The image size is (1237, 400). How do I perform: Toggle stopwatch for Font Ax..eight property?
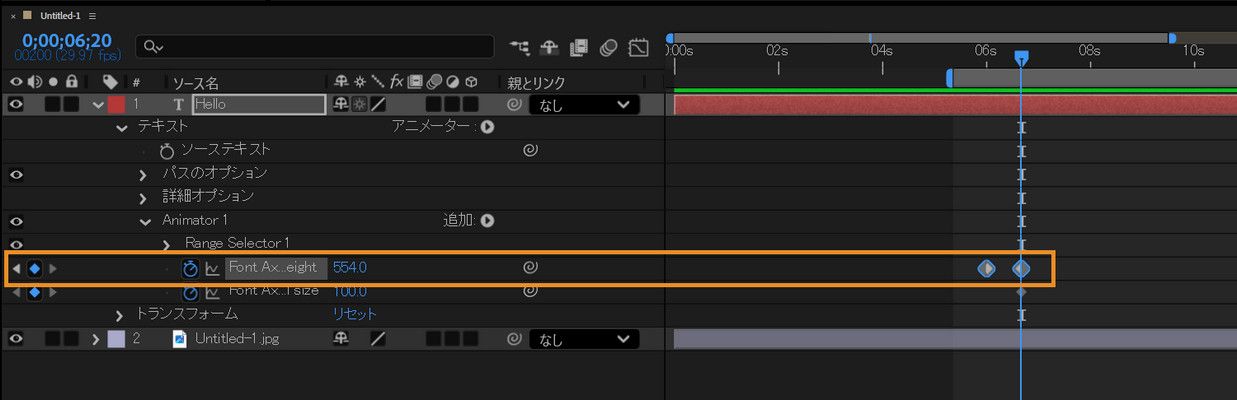click(191, 268)
